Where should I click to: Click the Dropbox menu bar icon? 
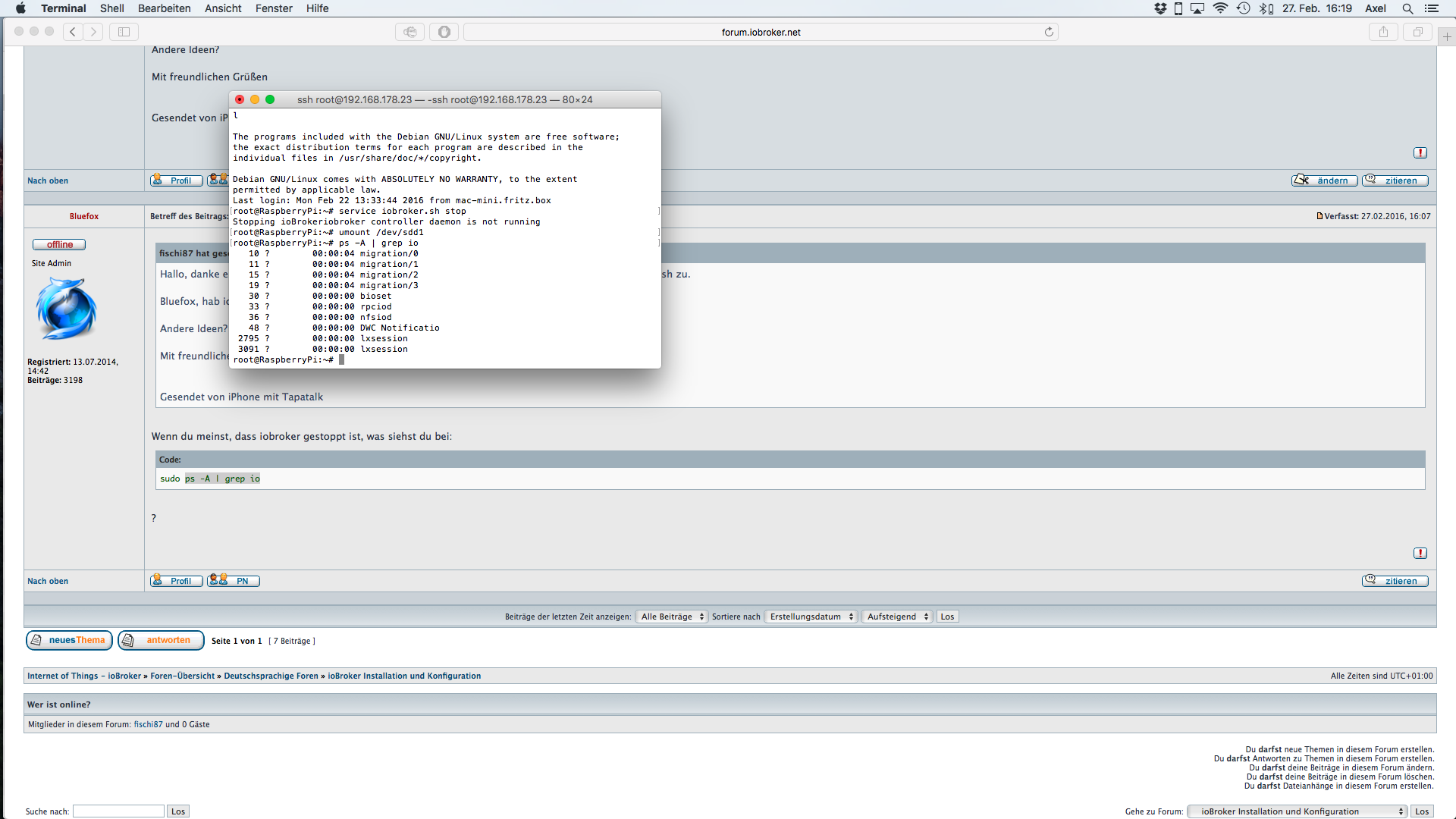[1160, 8]
